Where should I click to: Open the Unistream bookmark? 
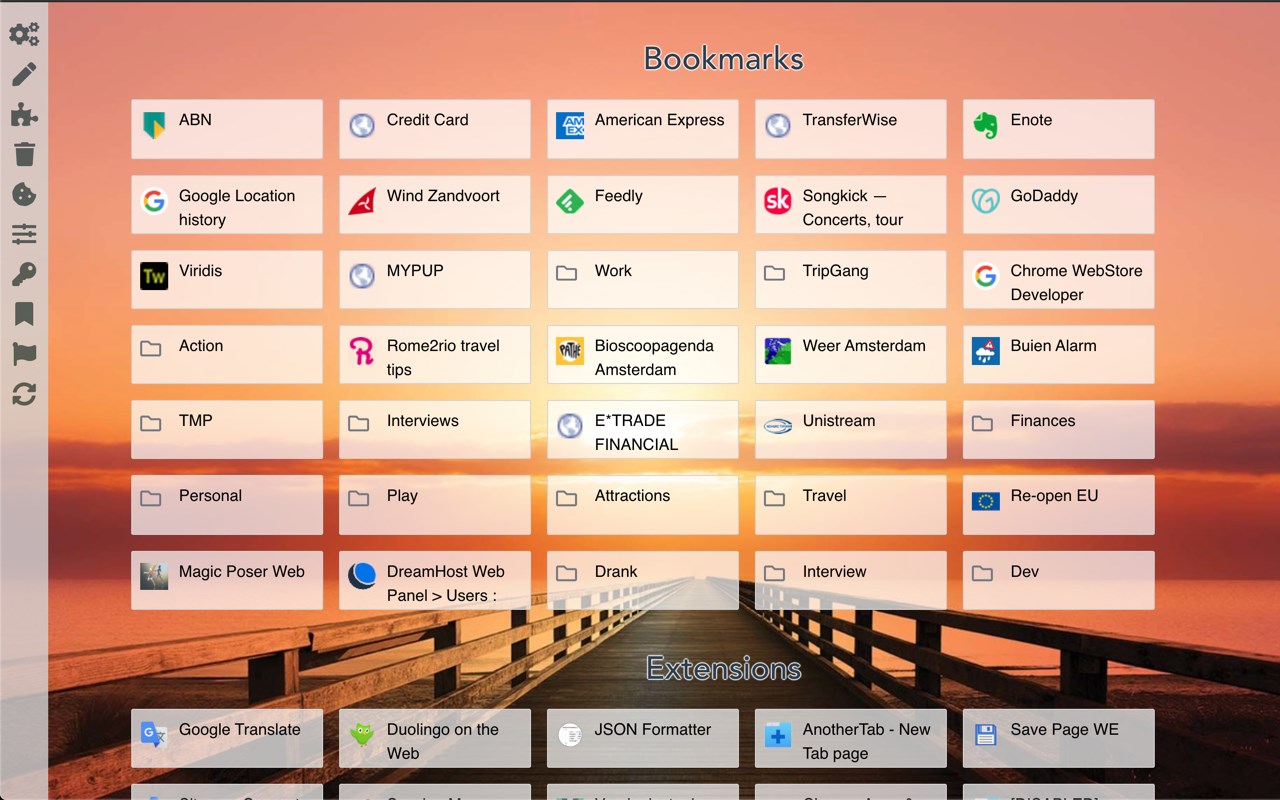click(851, 429)
